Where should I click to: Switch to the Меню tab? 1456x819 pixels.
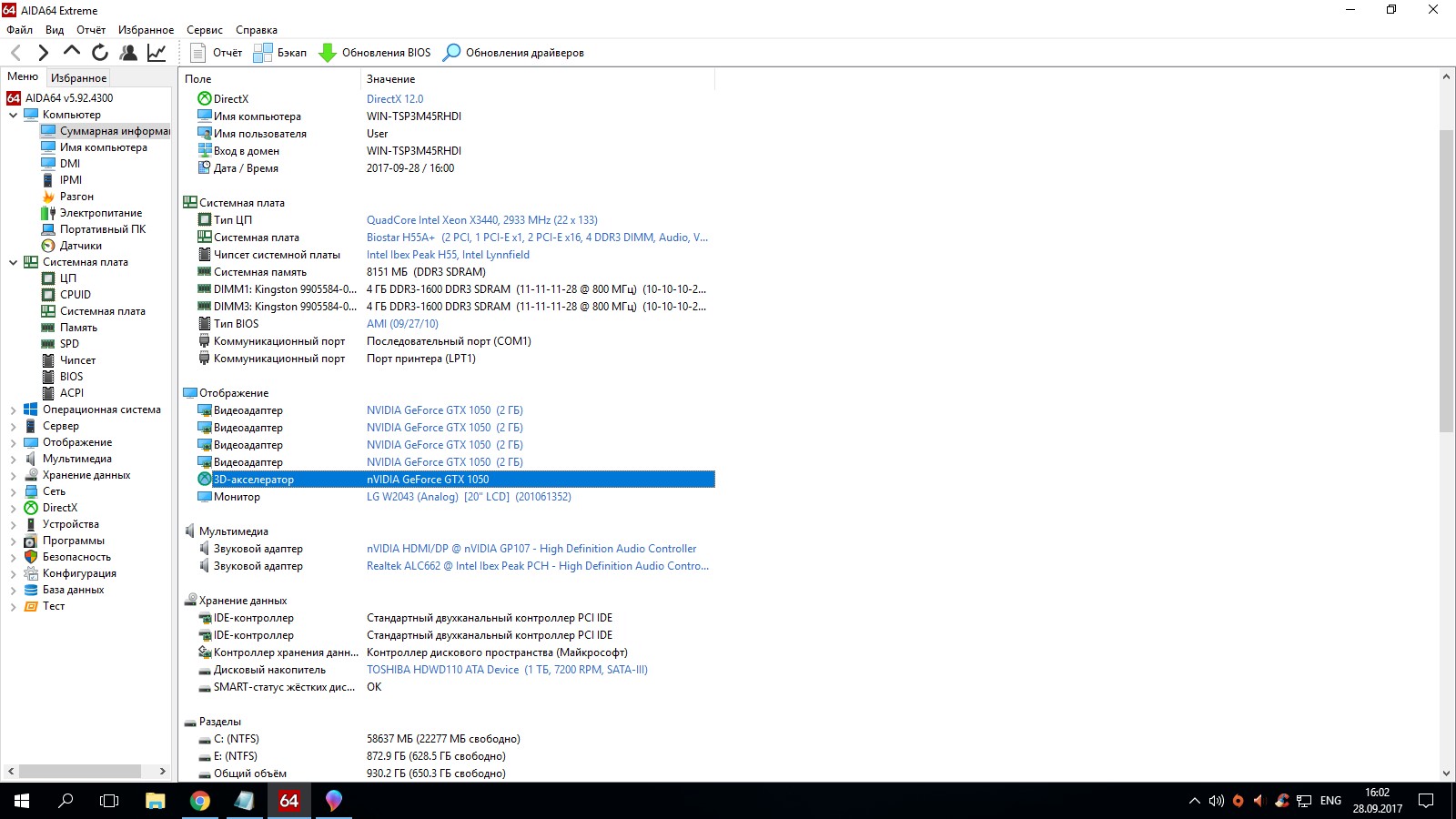(23, 76)
